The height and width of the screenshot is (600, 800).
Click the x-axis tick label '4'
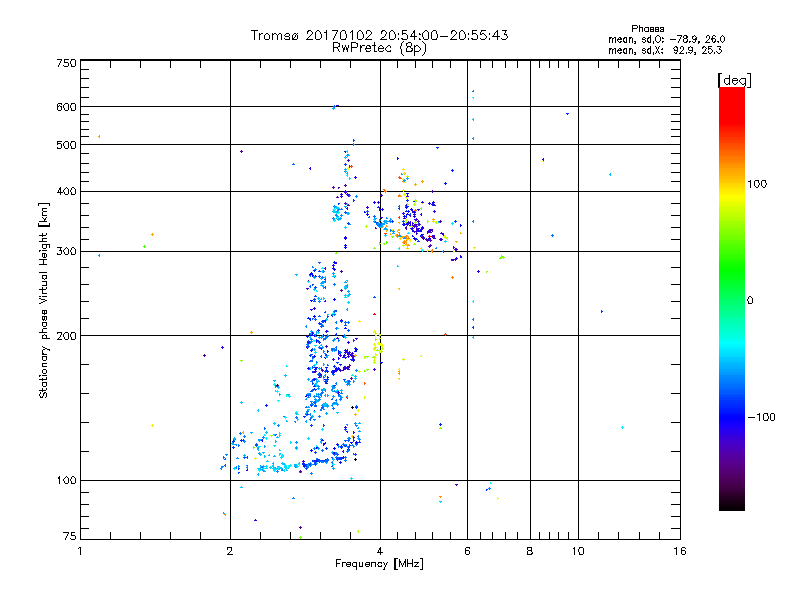point(380,551)
